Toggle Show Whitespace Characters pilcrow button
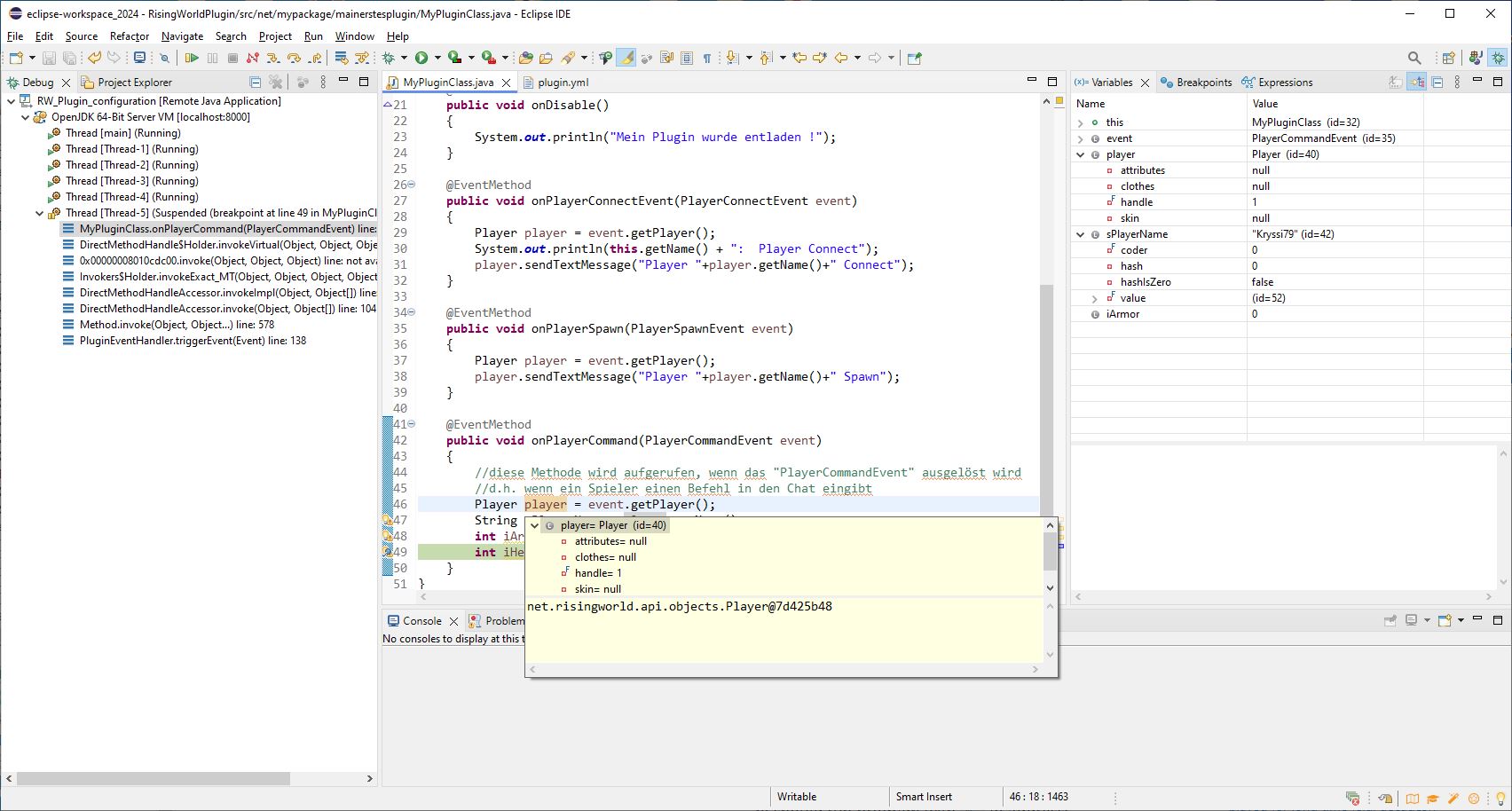 coord(707,59)
